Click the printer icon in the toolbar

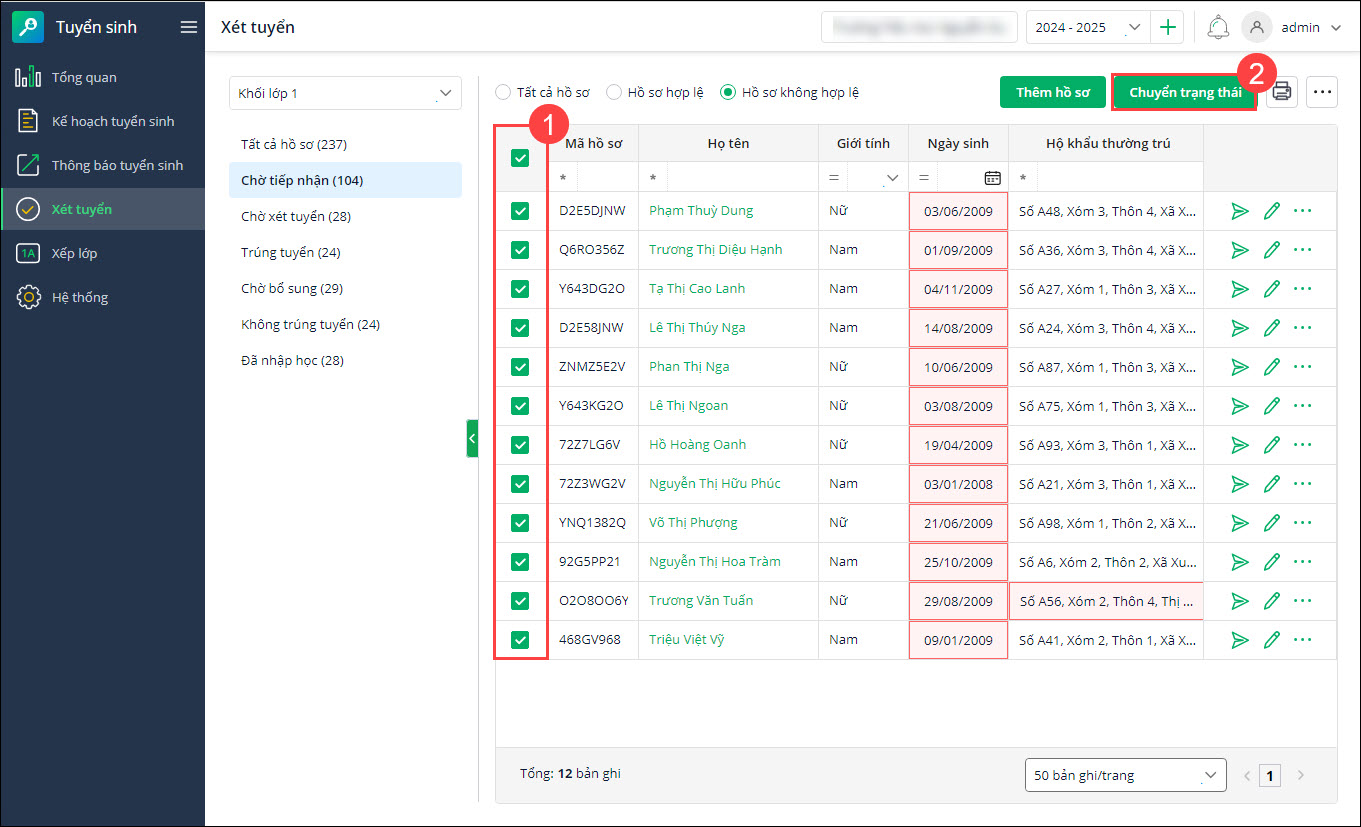coord(1282,92)
